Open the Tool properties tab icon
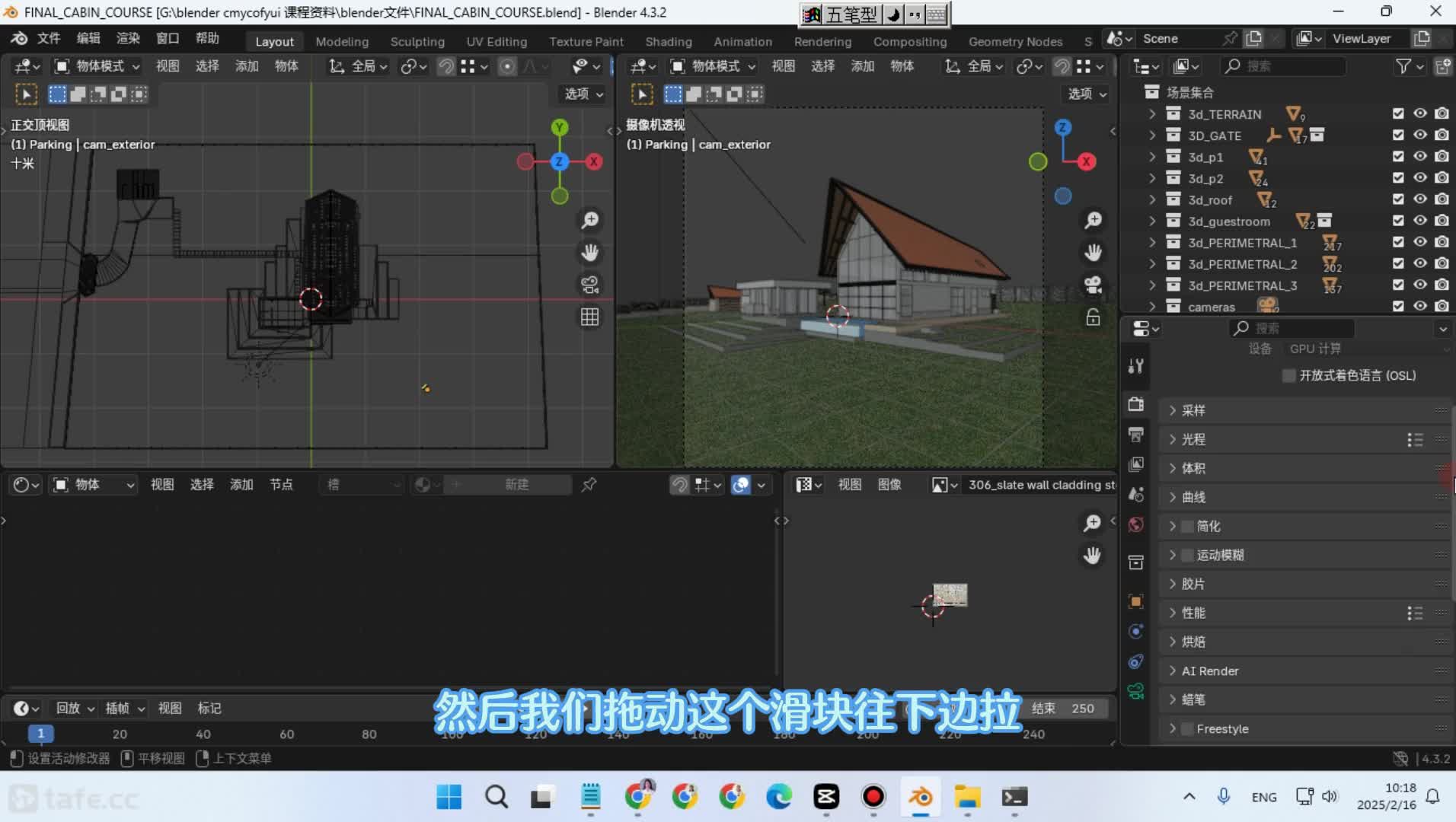This screenshot has width=1456, height=822. click(1135, 366)
